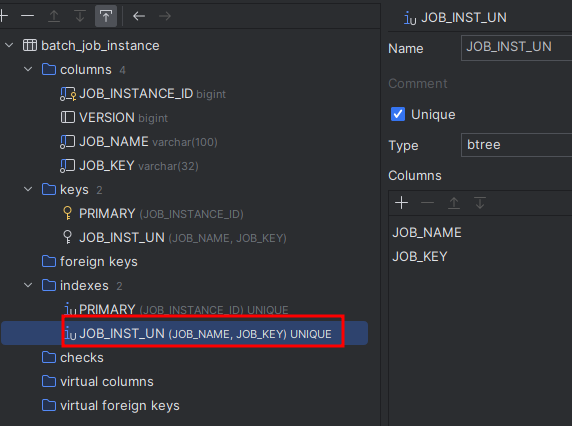Click the Columns list remove minus icon
The height and width of the screenshot is (426, 572).
click(428, 202)
